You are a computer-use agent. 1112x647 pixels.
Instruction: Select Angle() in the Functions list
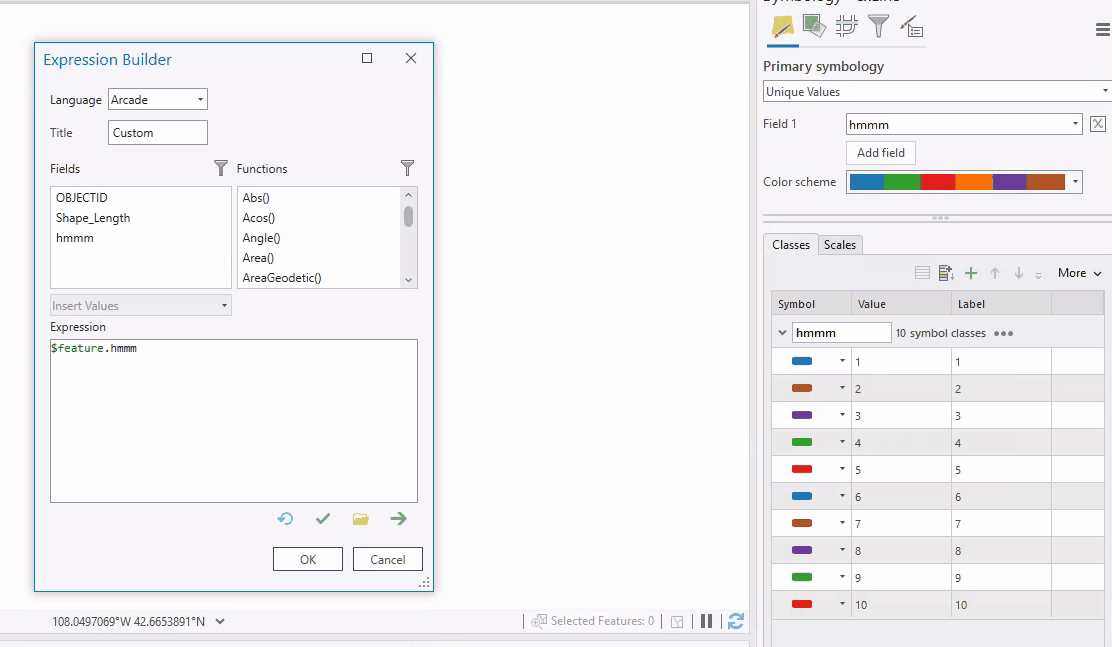click(x=262, y=238)
